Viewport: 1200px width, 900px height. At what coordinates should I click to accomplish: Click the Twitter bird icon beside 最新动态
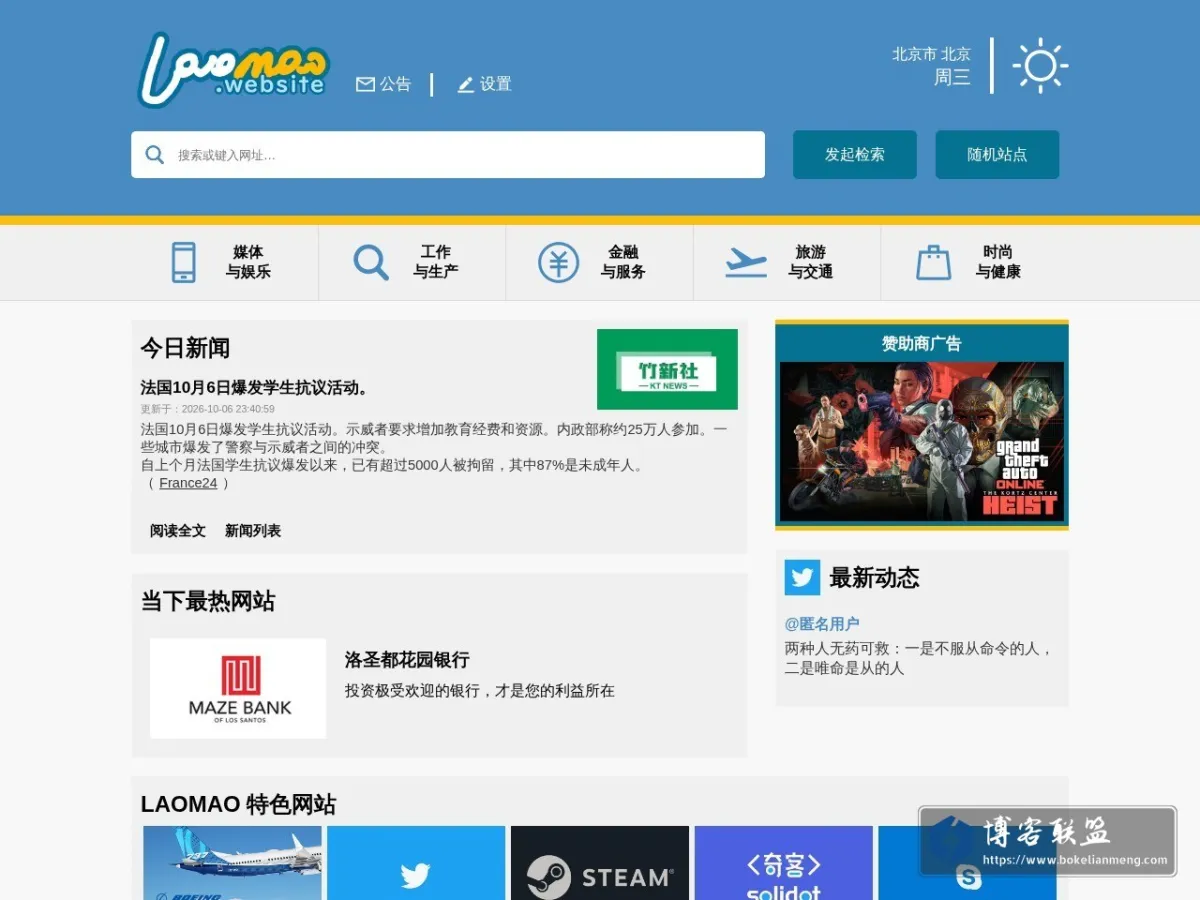[802, 577]
